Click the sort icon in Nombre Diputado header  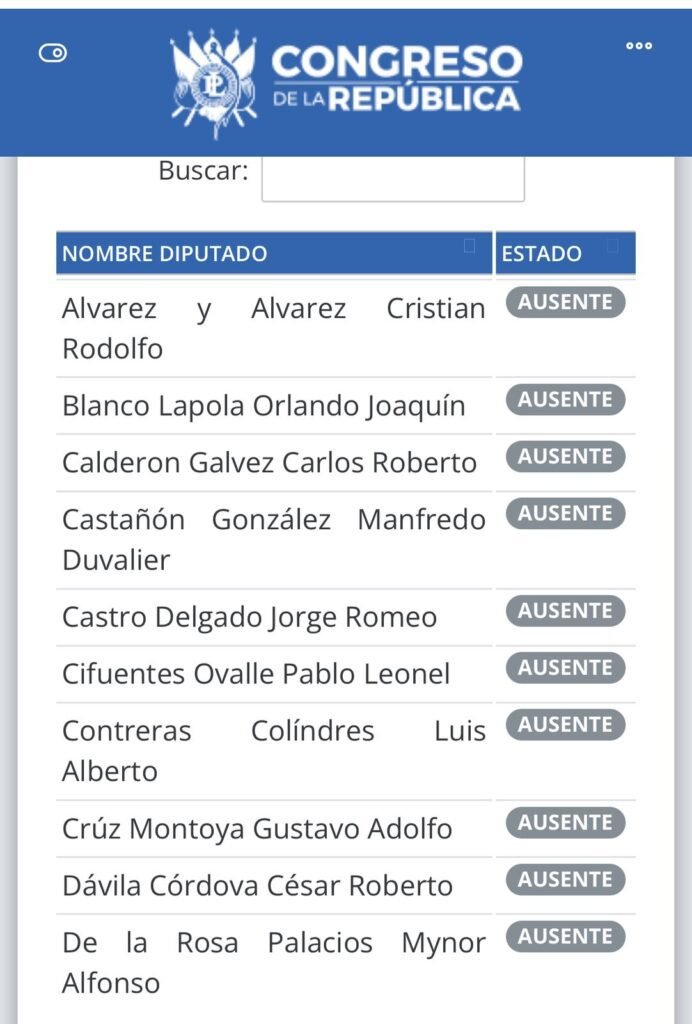point(469,246)
